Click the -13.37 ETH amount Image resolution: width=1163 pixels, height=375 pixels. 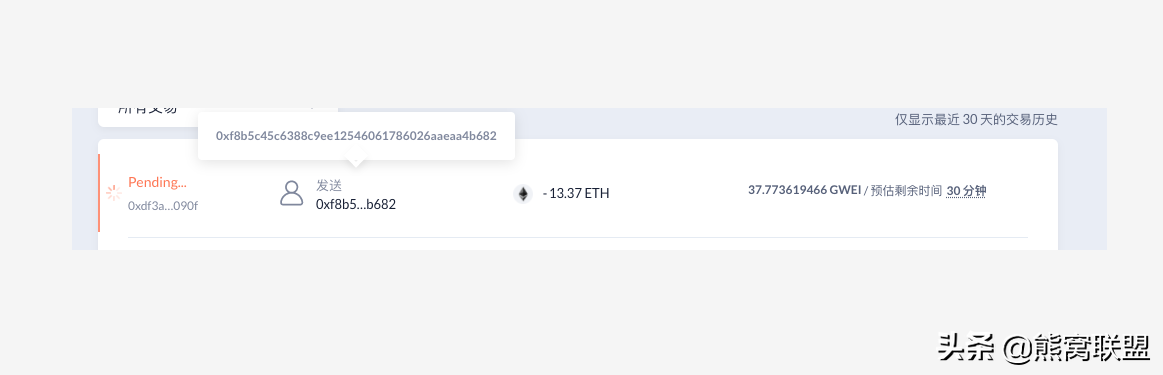(x=576, y=194)
